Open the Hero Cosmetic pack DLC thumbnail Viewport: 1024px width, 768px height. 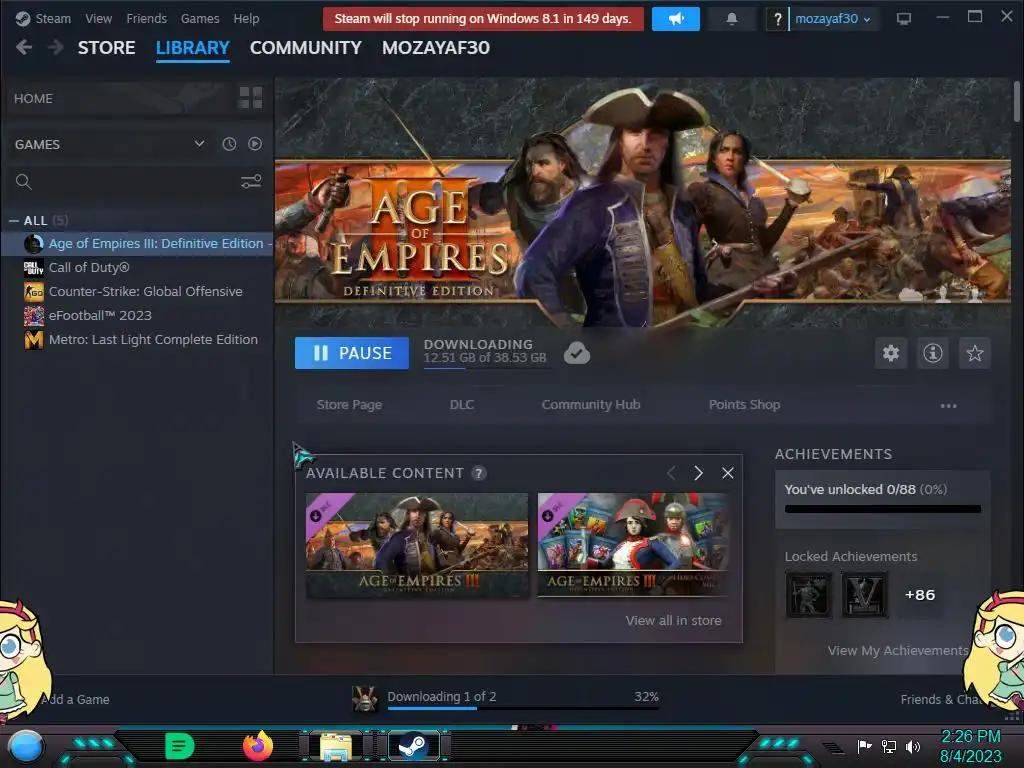click(x=633, y=545)
